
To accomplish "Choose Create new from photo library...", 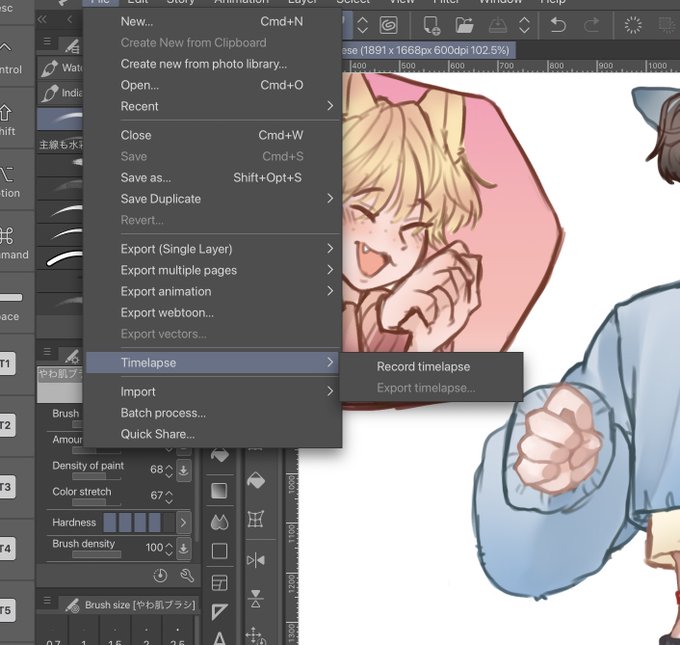I will [x=212, y=64].
